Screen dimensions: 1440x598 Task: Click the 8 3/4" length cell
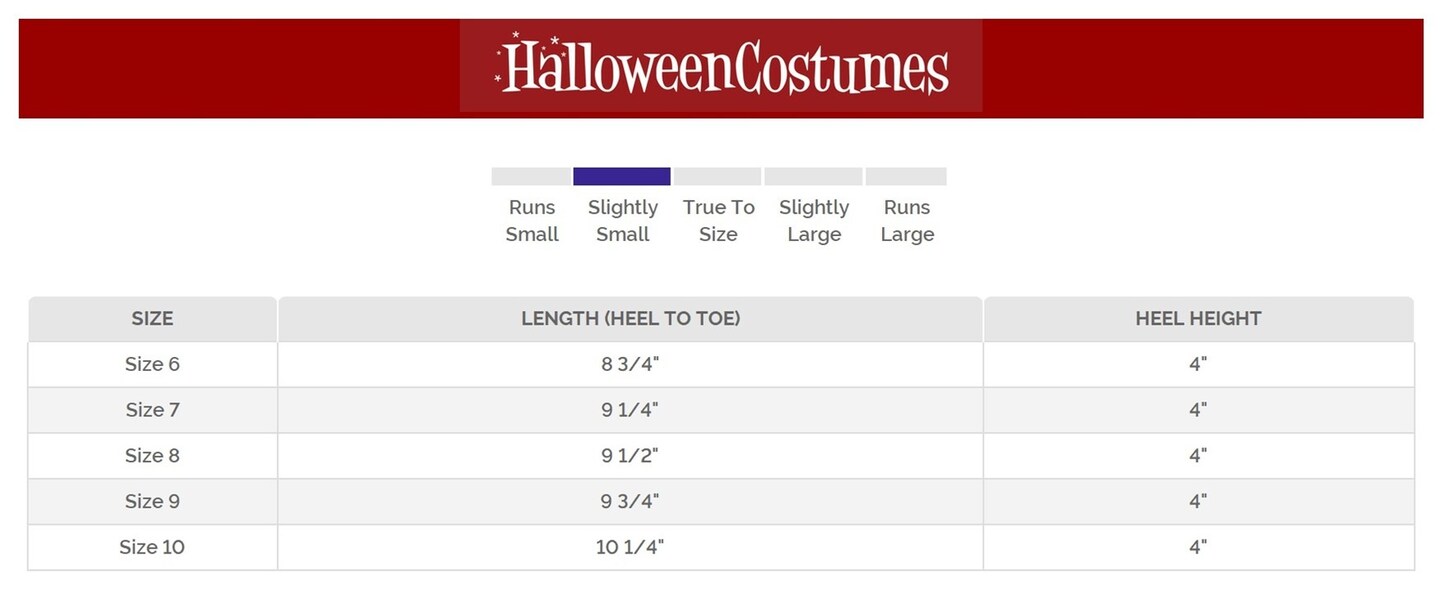click(x=630, y=364)
